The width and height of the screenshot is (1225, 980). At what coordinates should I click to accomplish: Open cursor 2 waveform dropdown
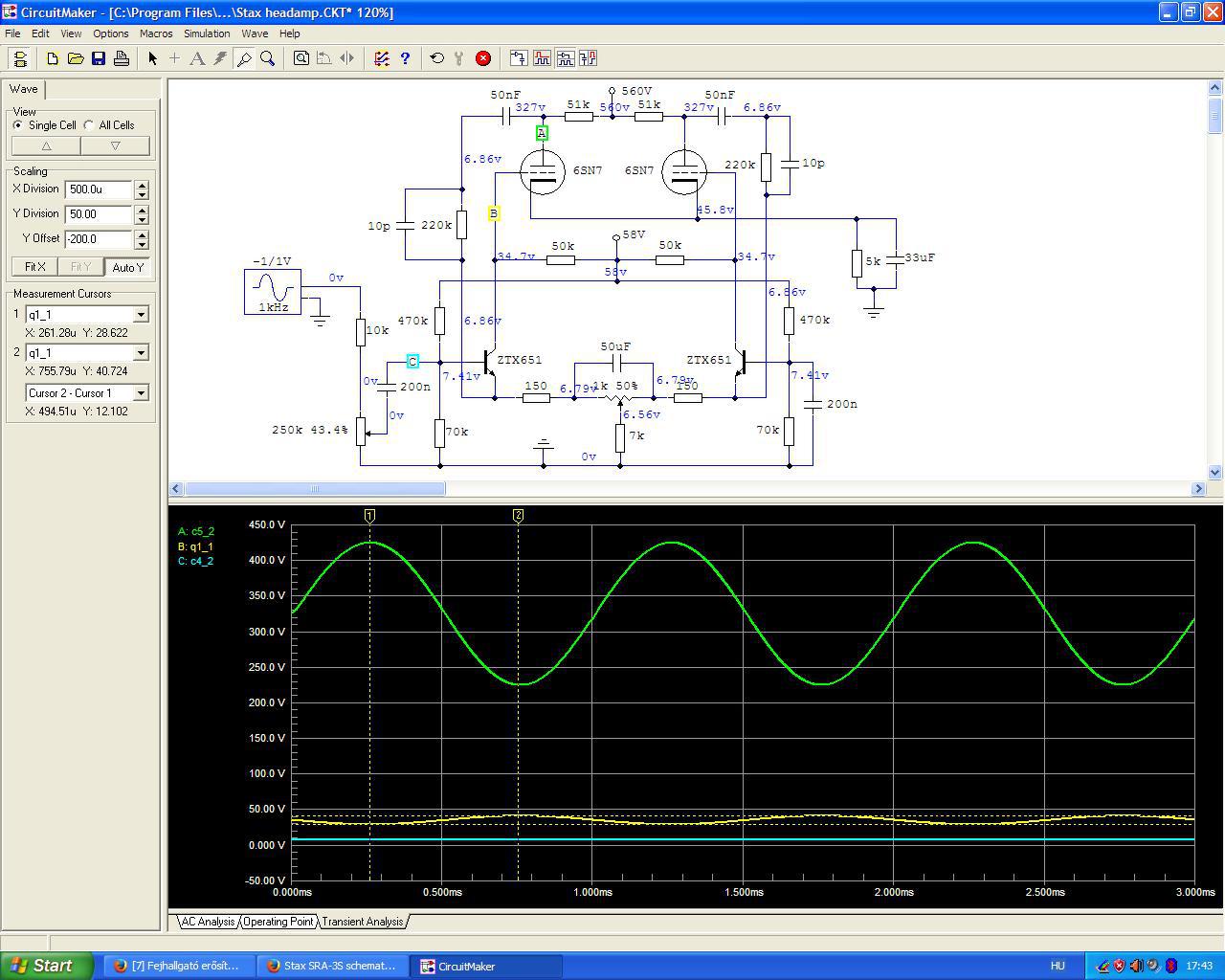click(141, 353)
